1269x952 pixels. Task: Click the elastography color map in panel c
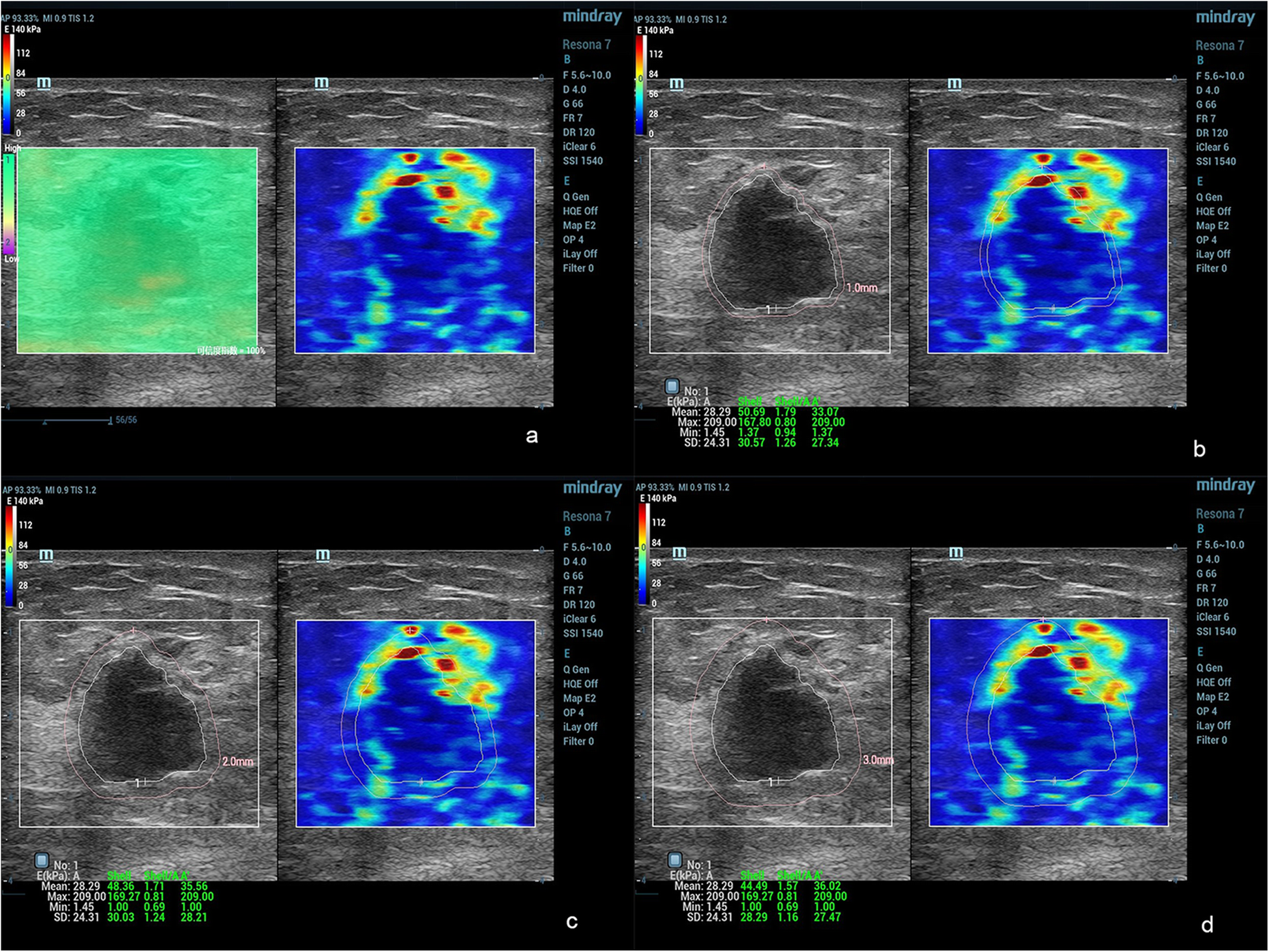pos(416,724)
